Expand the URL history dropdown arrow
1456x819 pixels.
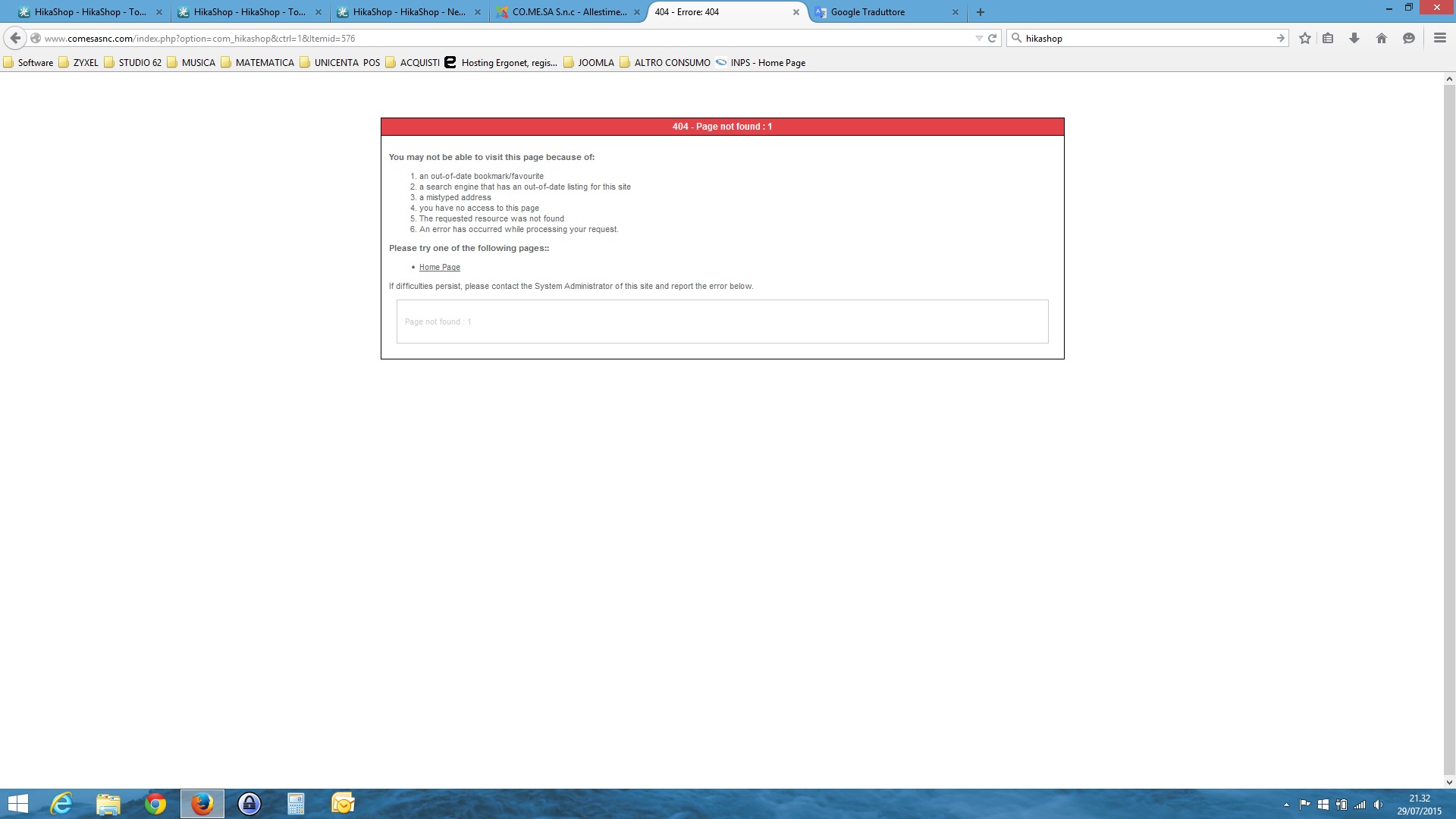coord(979,38)
